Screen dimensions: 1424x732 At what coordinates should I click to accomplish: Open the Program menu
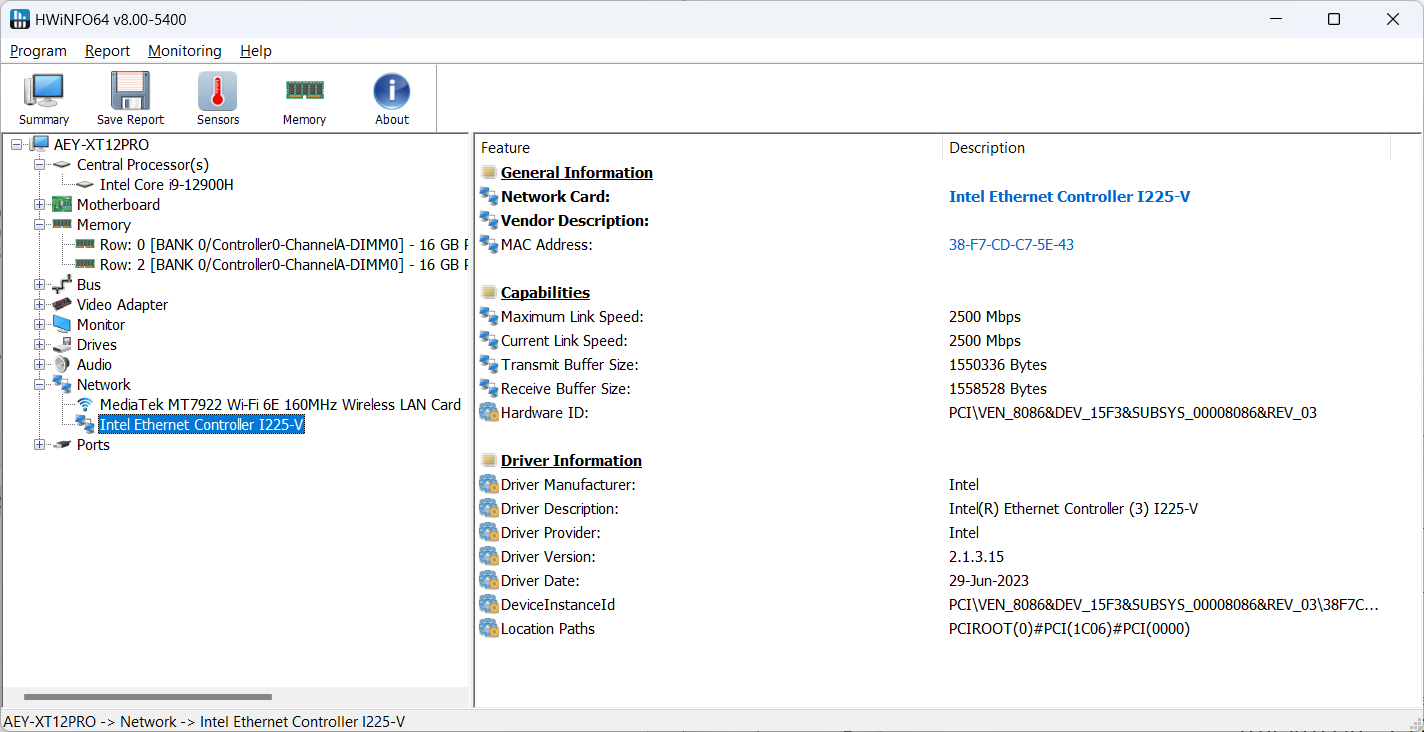tap(38, 51)
